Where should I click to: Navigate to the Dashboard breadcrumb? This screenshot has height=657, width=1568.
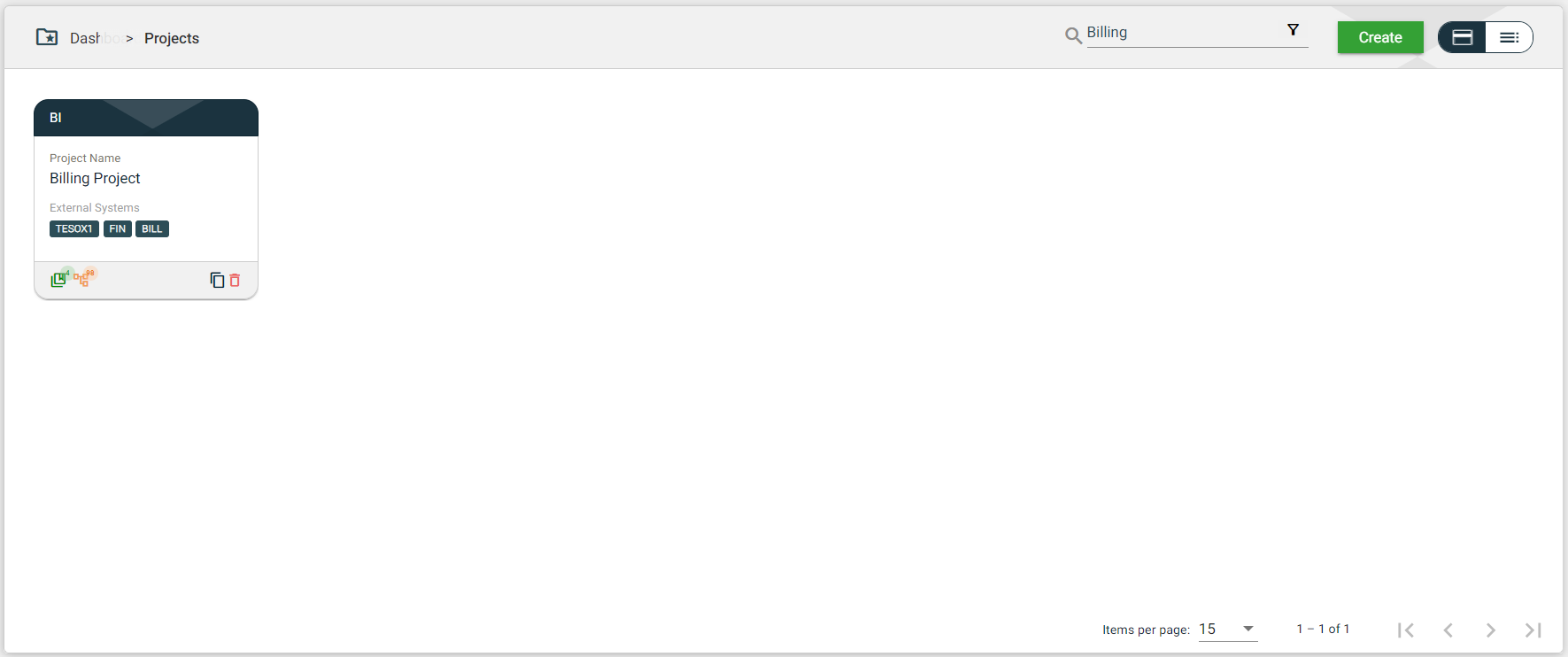coord(92,38)
